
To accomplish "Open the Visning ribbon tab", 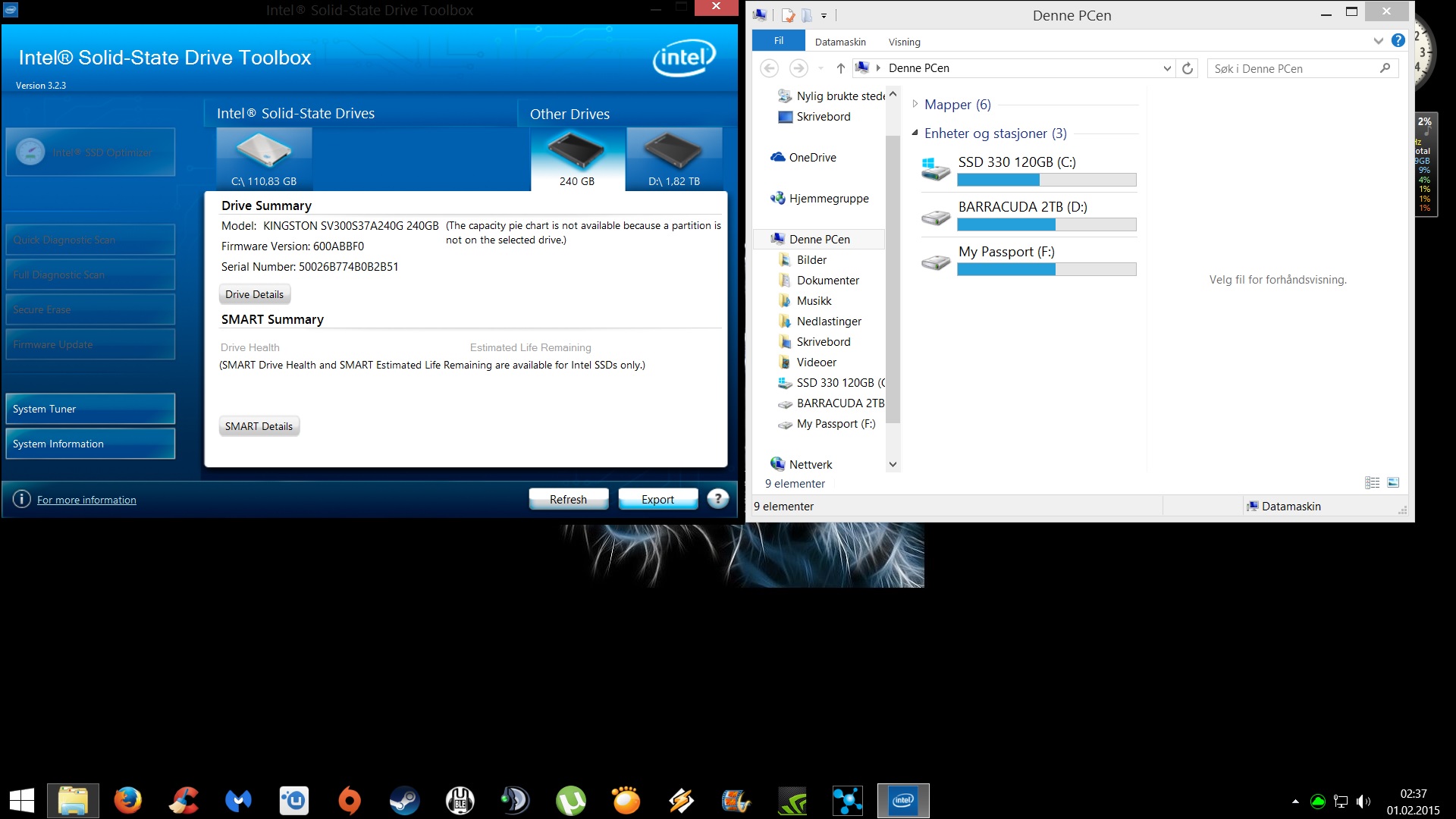I will pos(904,42).
